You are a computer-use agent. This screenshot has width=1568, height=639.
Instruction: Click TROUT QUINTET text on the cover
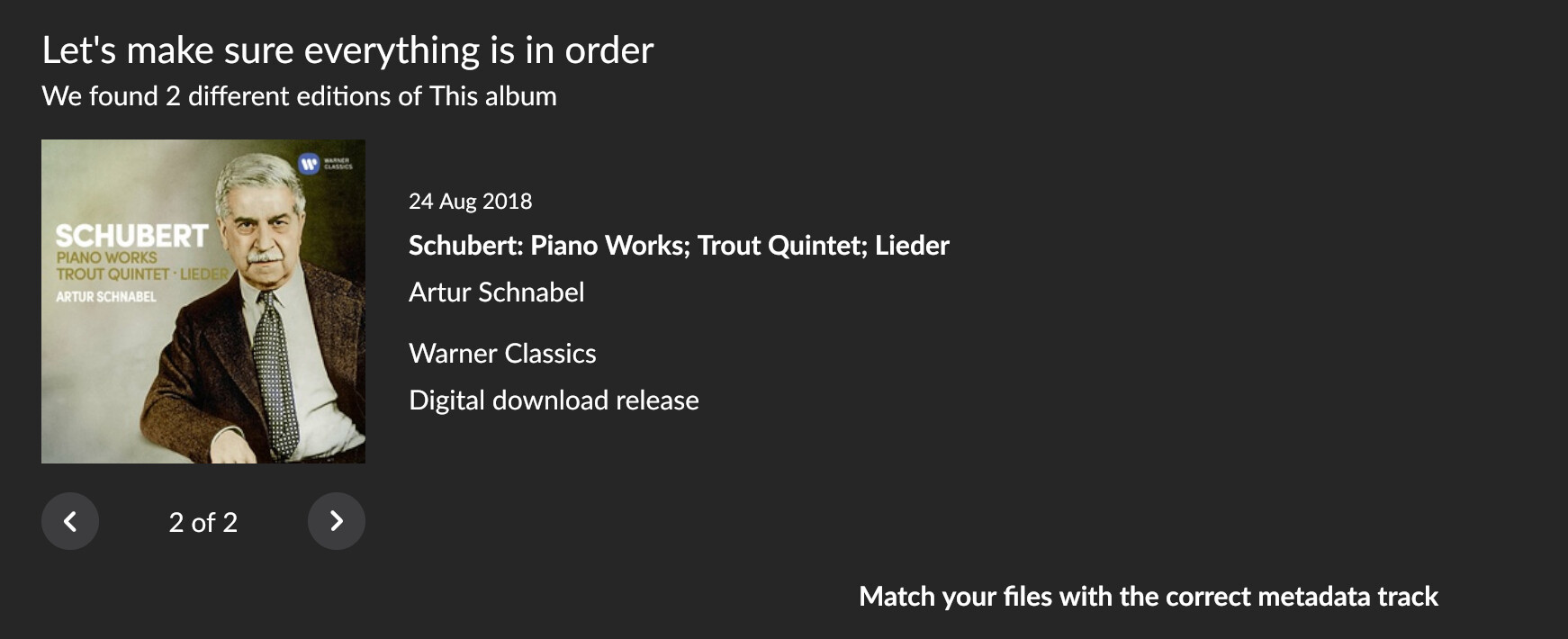pos(113,274)
